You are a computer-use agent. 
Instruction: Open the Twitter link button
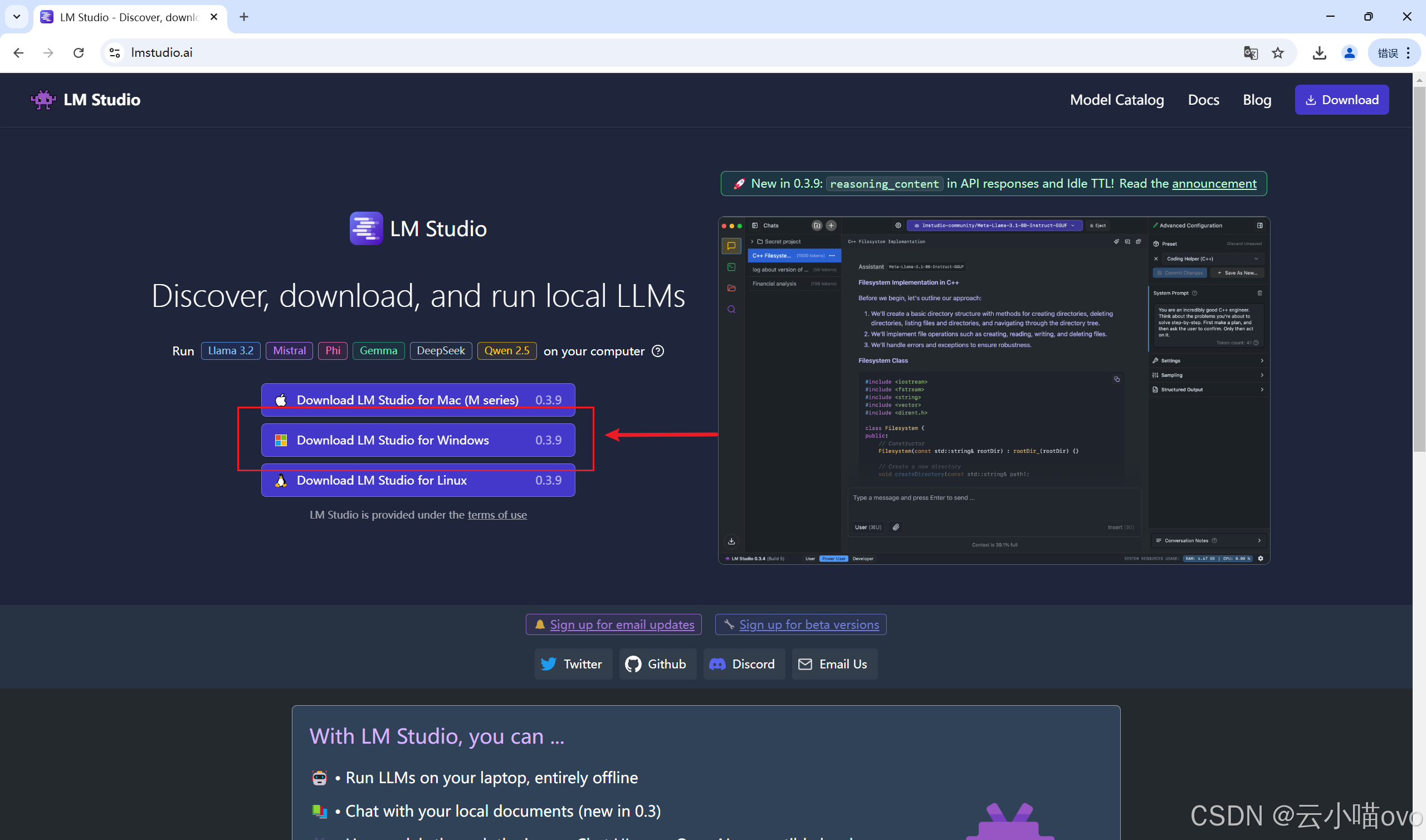(573, 664)
